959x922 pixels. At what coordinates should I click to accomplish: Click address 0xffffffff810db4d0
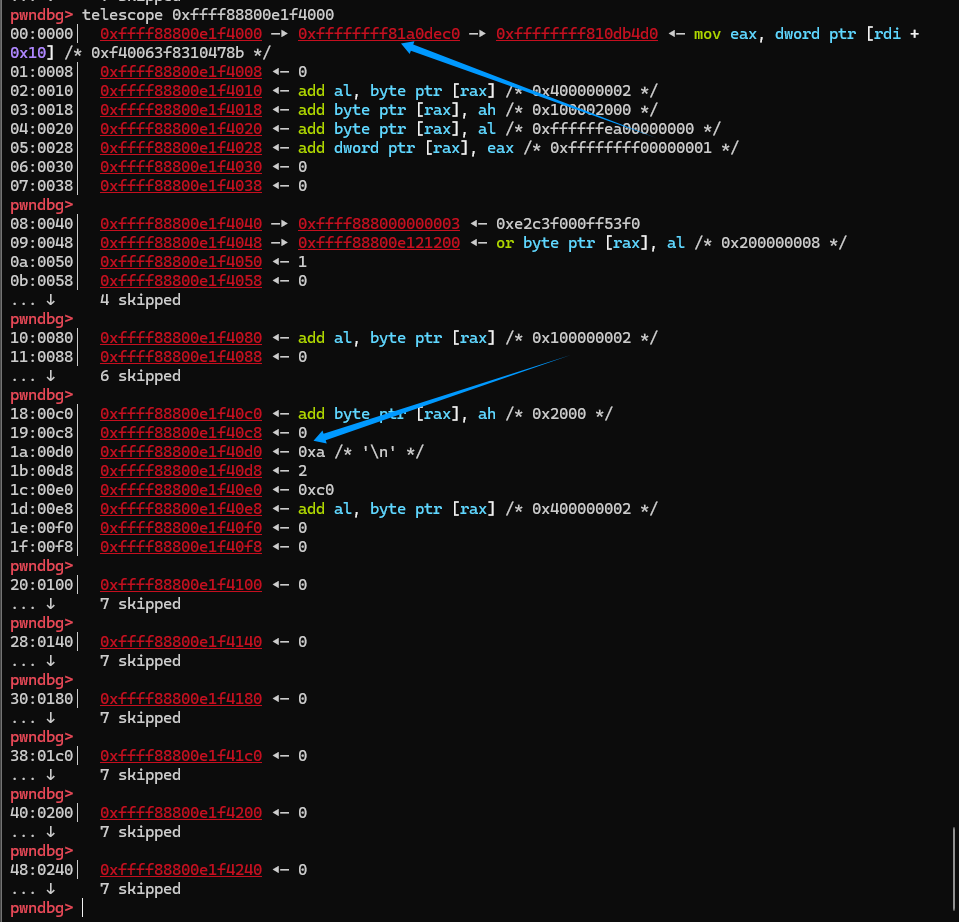coord(577,34)
